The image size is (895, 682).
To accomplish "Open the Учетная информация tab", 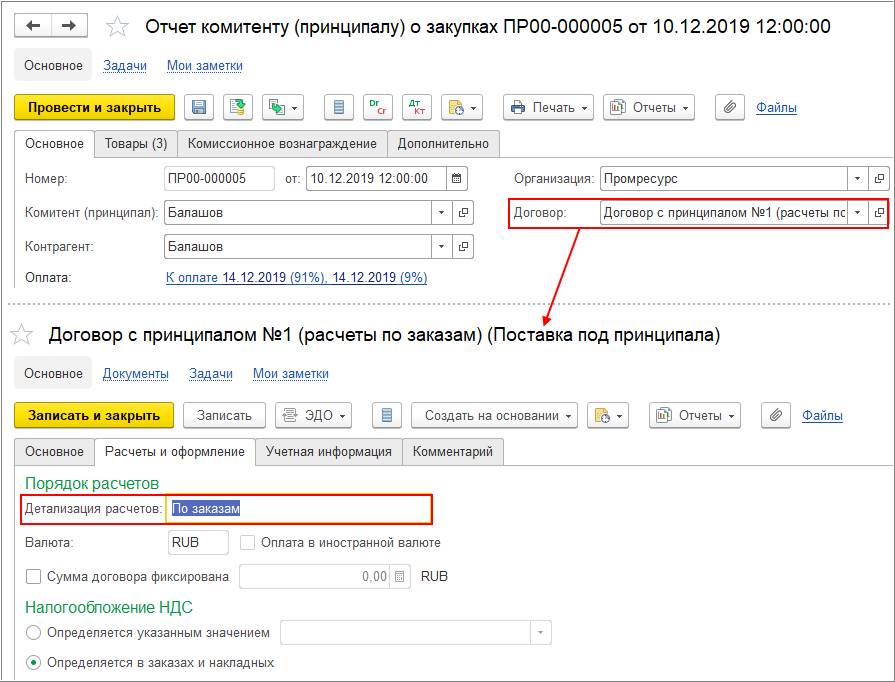I will point(329,451).
